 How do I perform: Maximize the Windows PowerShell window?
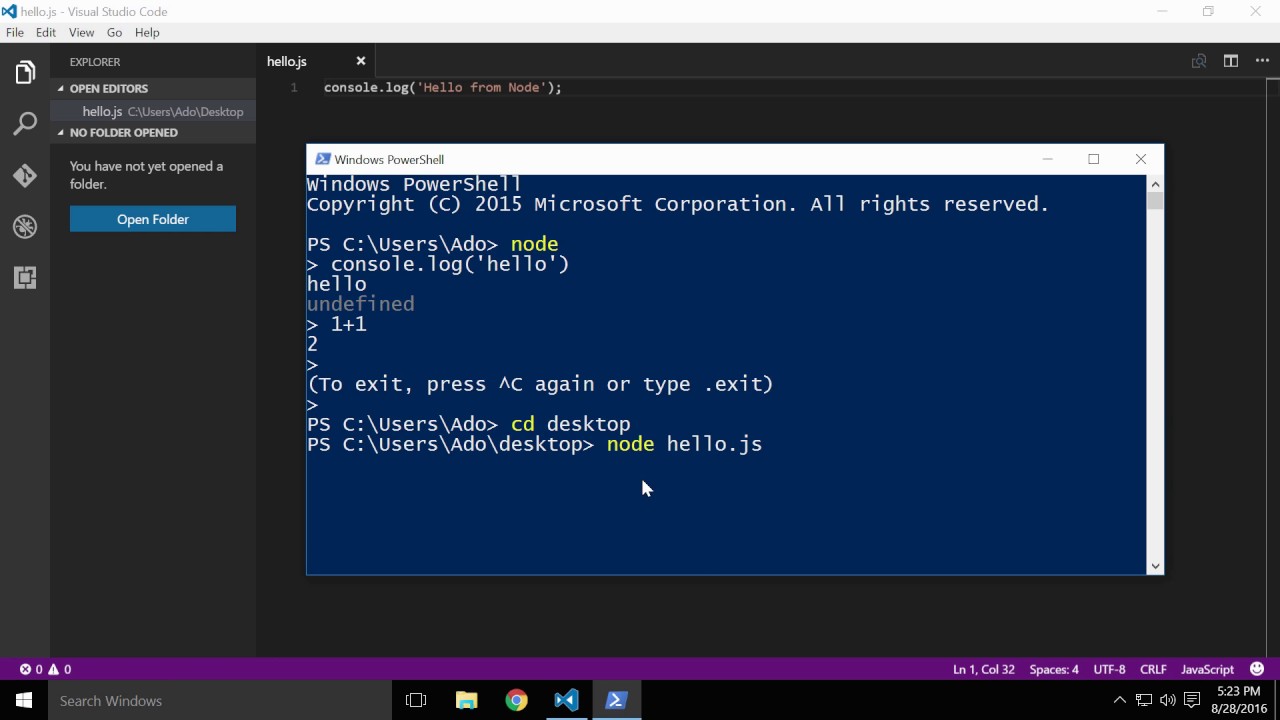tap(1093, 159)
